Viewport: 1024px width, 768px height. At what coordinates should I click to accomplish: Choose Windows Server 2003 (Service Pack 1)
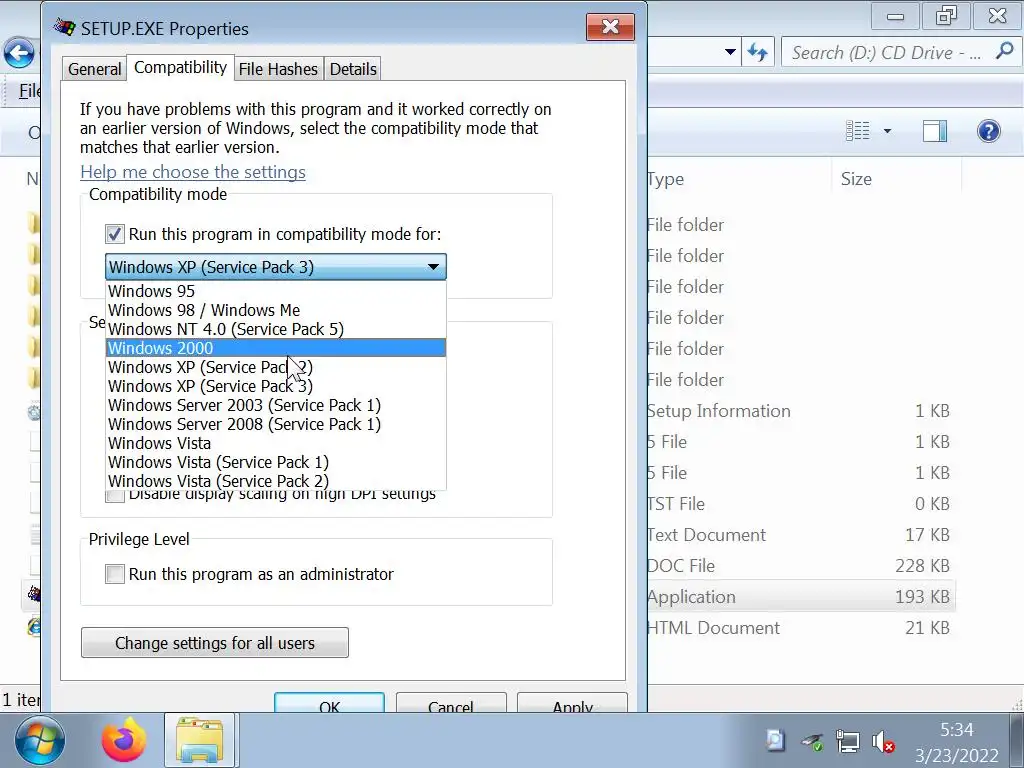click(276, 405)
